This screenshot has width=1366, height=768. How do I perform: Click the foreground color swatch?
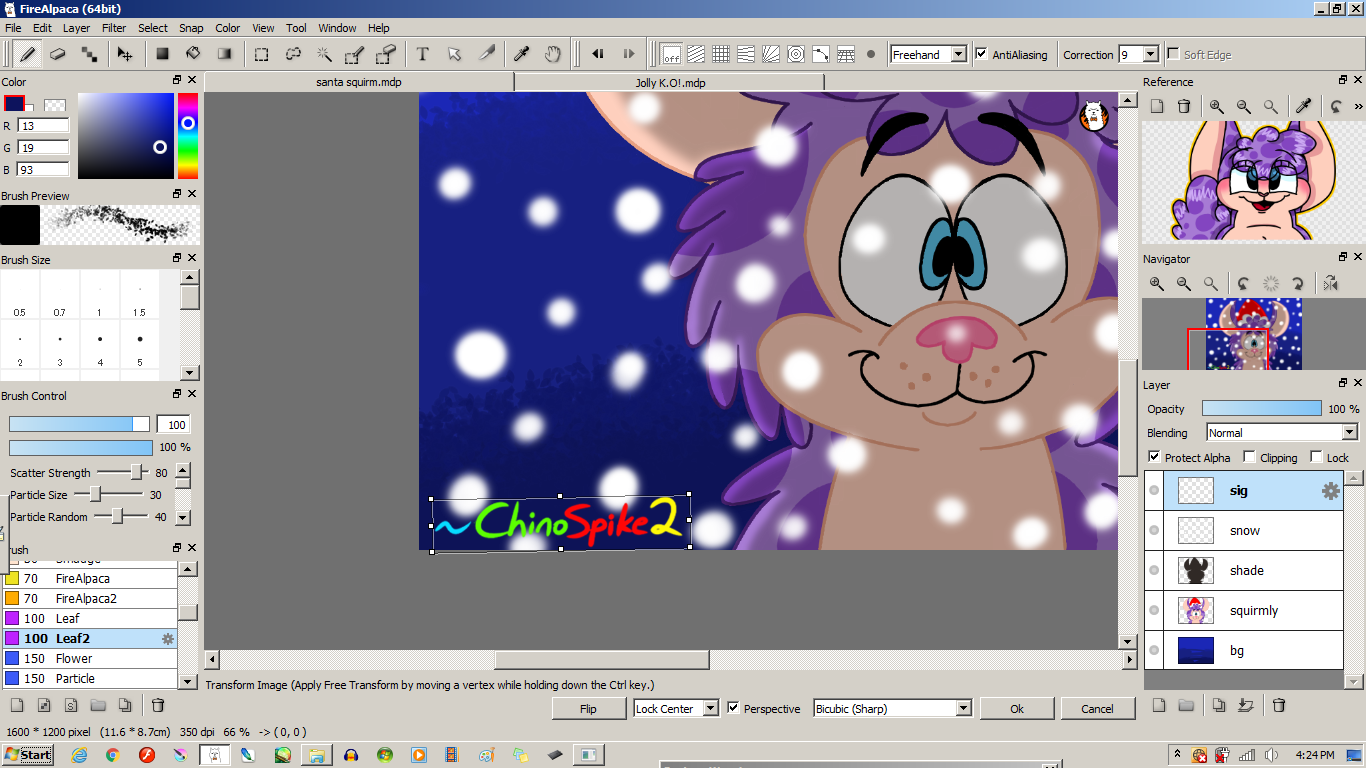pos(14,103)
